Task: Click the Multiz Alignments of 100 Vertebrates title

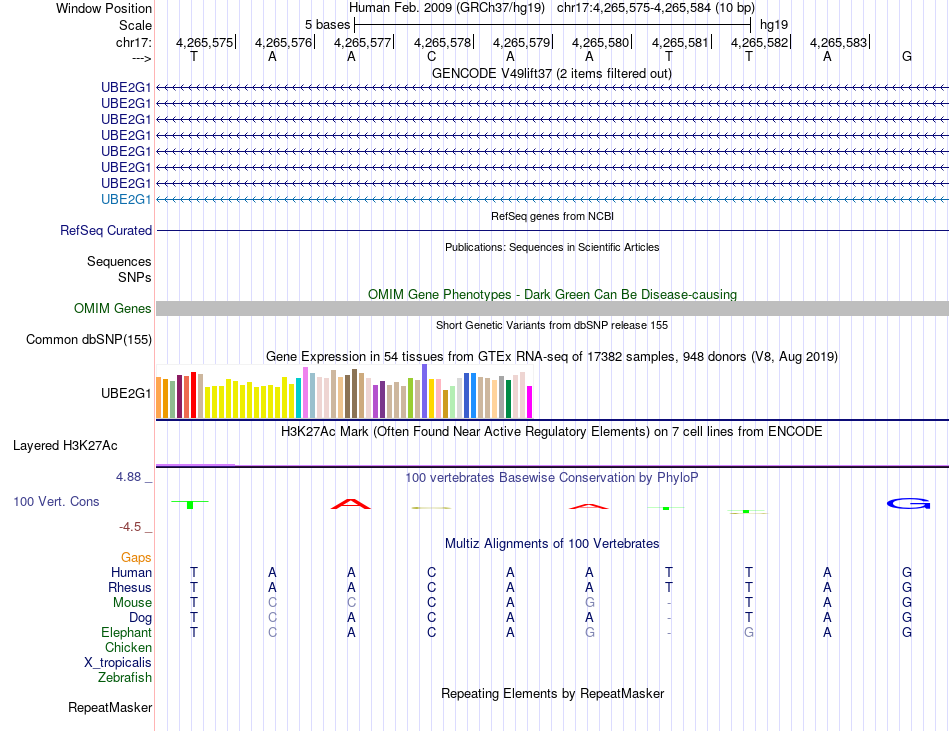Action: (552, 544)
